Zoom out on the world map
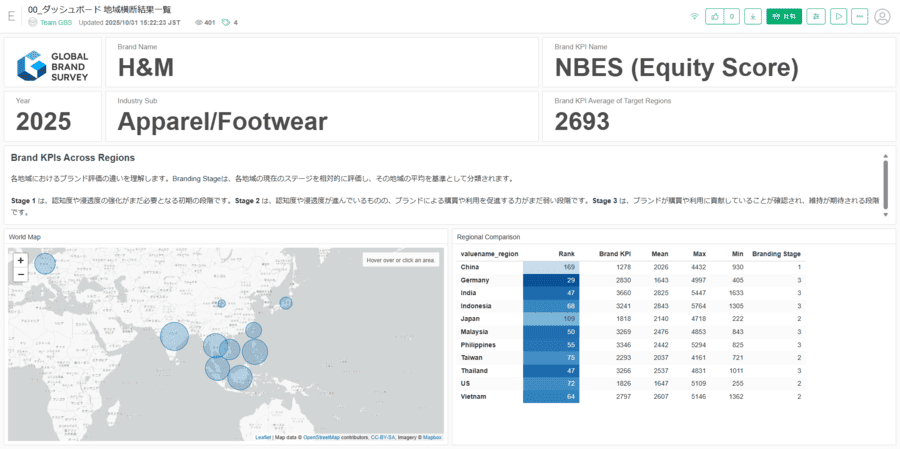Image resolution: width=900 pixels, height=449 pixels. click(x=21, y=274)
